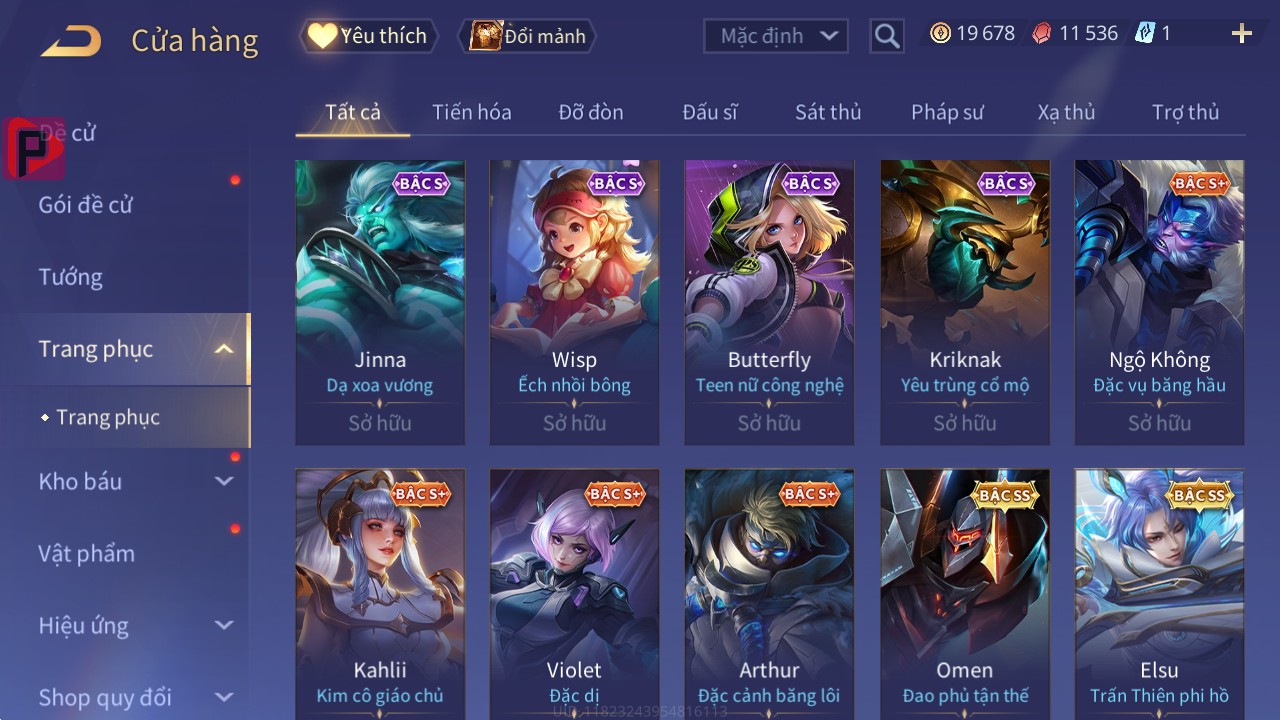Tap the back arrow icon

pyautogui.click(x=70, y=41)
